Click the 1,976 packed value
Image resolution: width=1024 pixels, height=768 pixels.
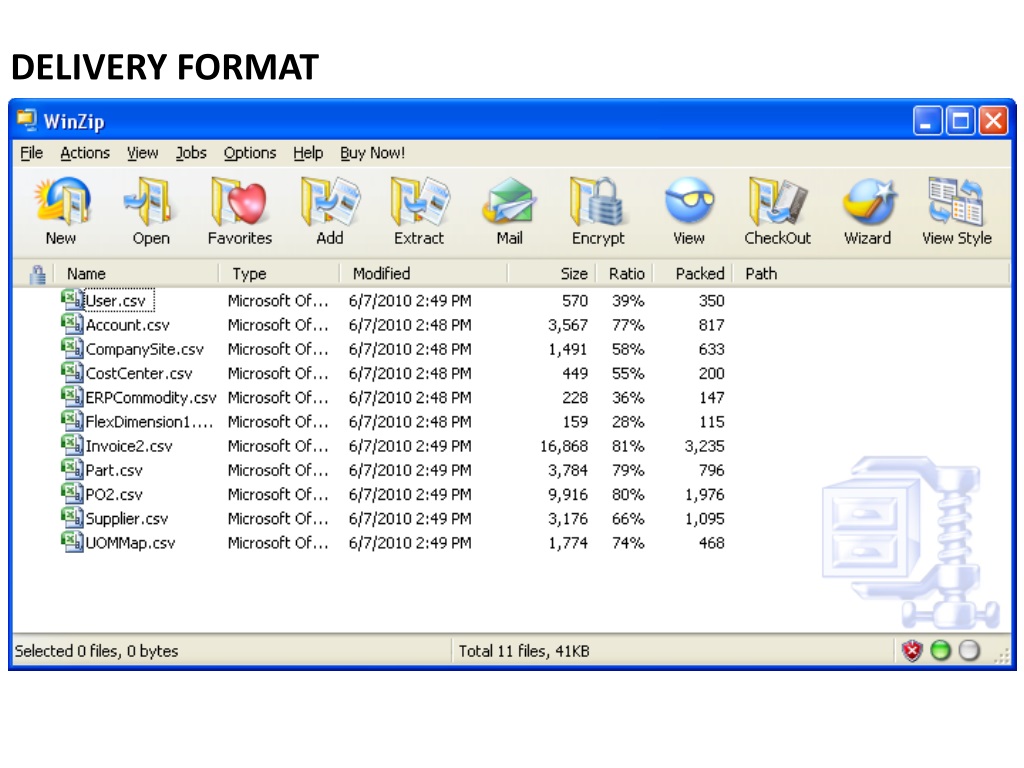pos(705,494)
